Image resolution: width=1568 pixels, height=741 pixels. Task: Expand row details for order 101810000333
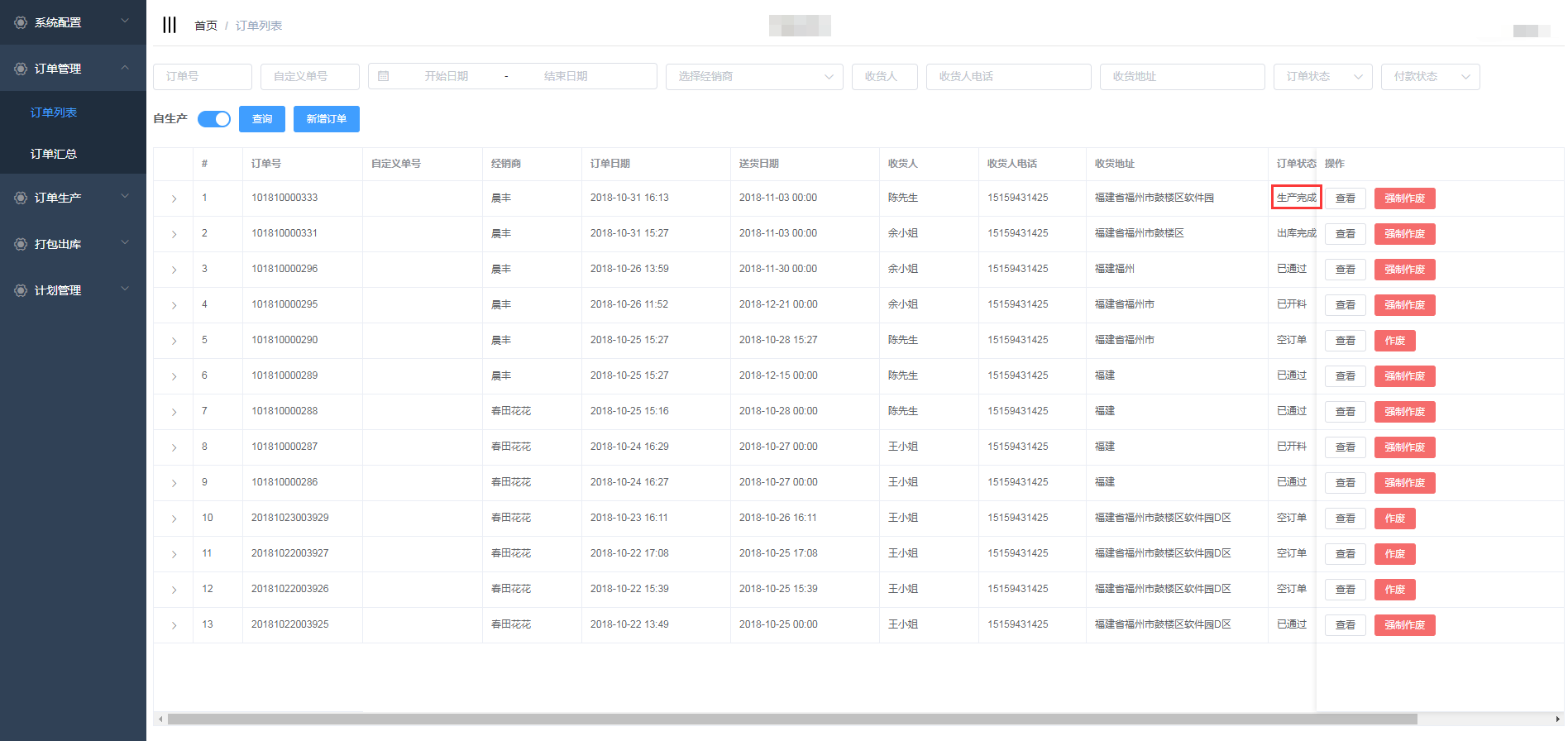pyautogui.click(x=174, y=198)
